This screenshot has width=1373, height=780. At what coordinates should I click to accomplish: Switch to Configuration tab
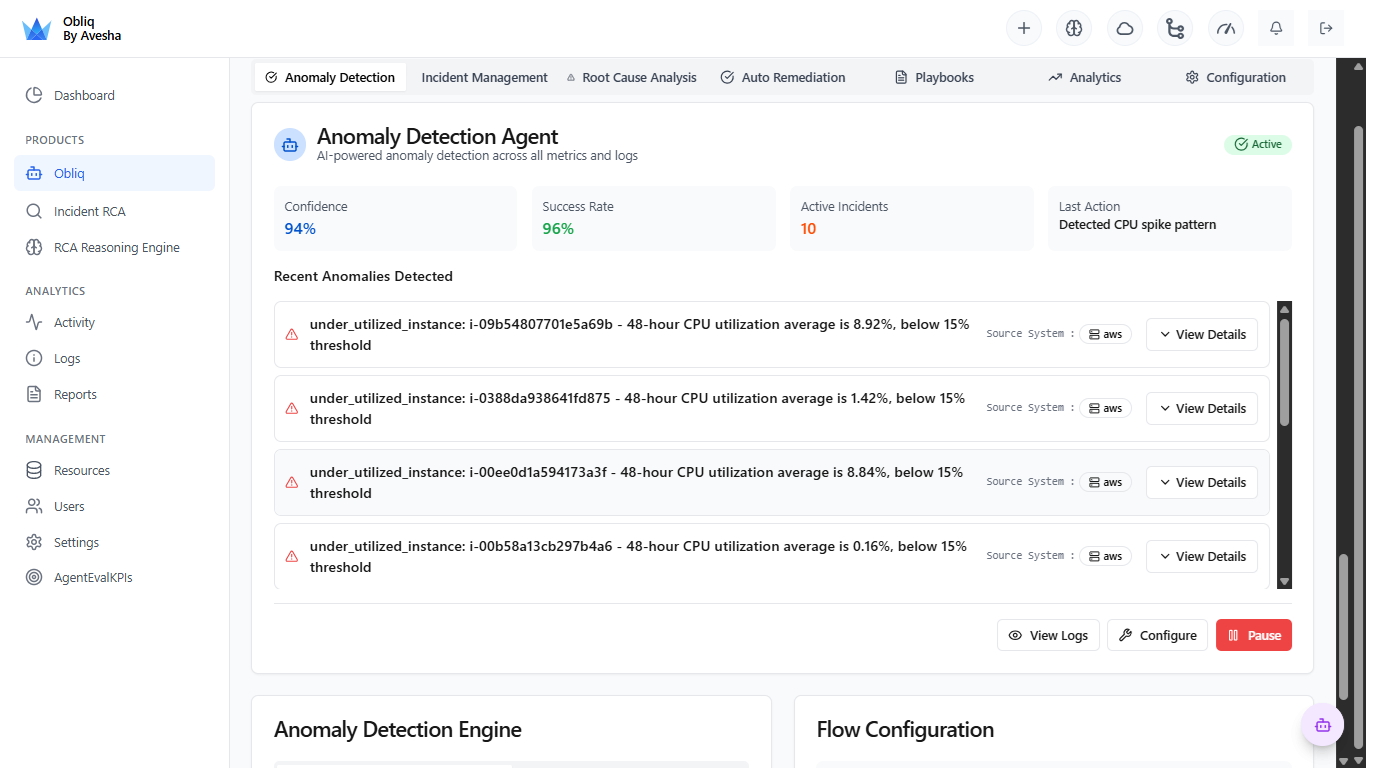click(x=1236, y=77)
